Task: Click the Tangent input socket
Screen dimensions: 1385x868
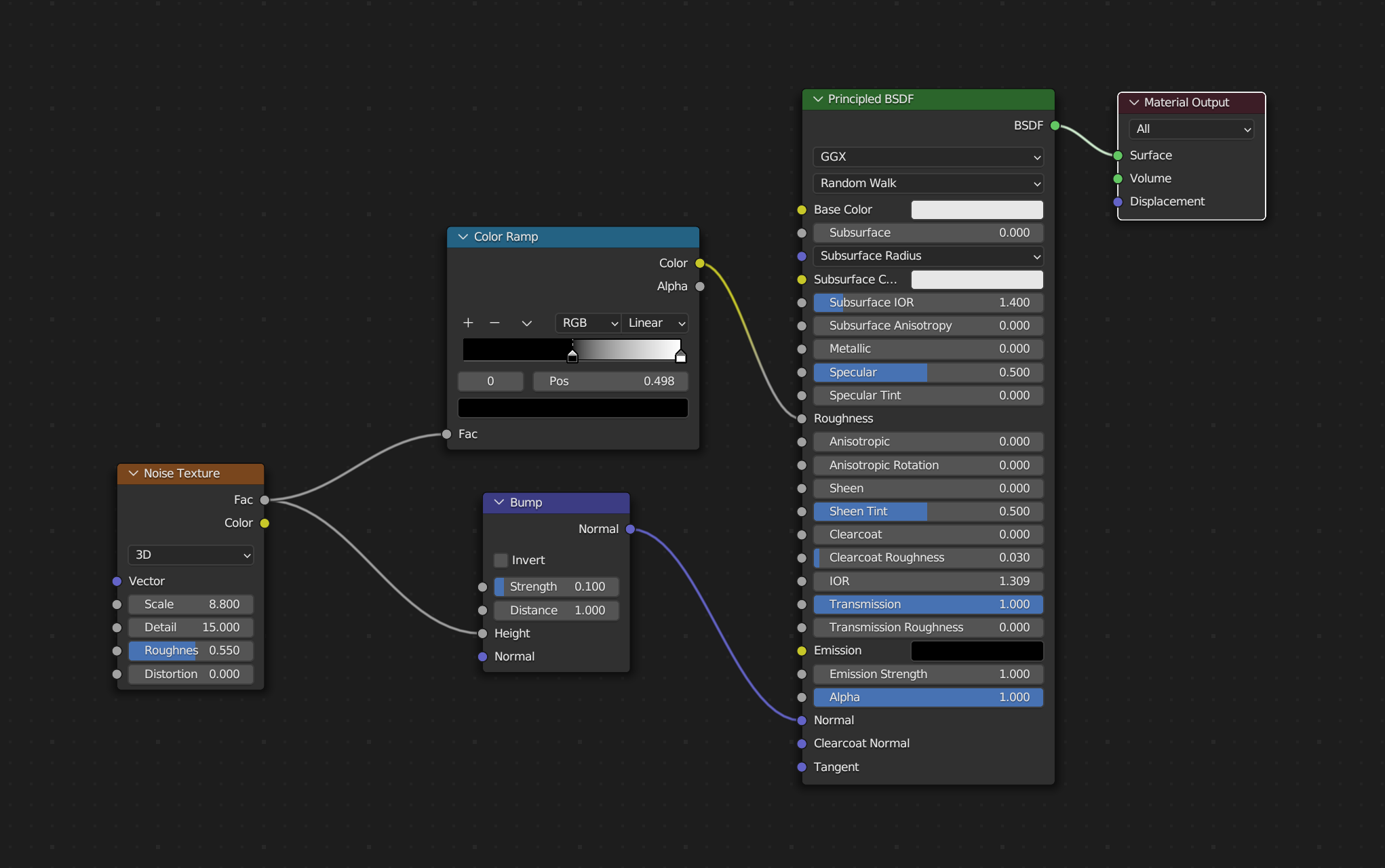Action: pyautogui.click(x=802, y=768)
